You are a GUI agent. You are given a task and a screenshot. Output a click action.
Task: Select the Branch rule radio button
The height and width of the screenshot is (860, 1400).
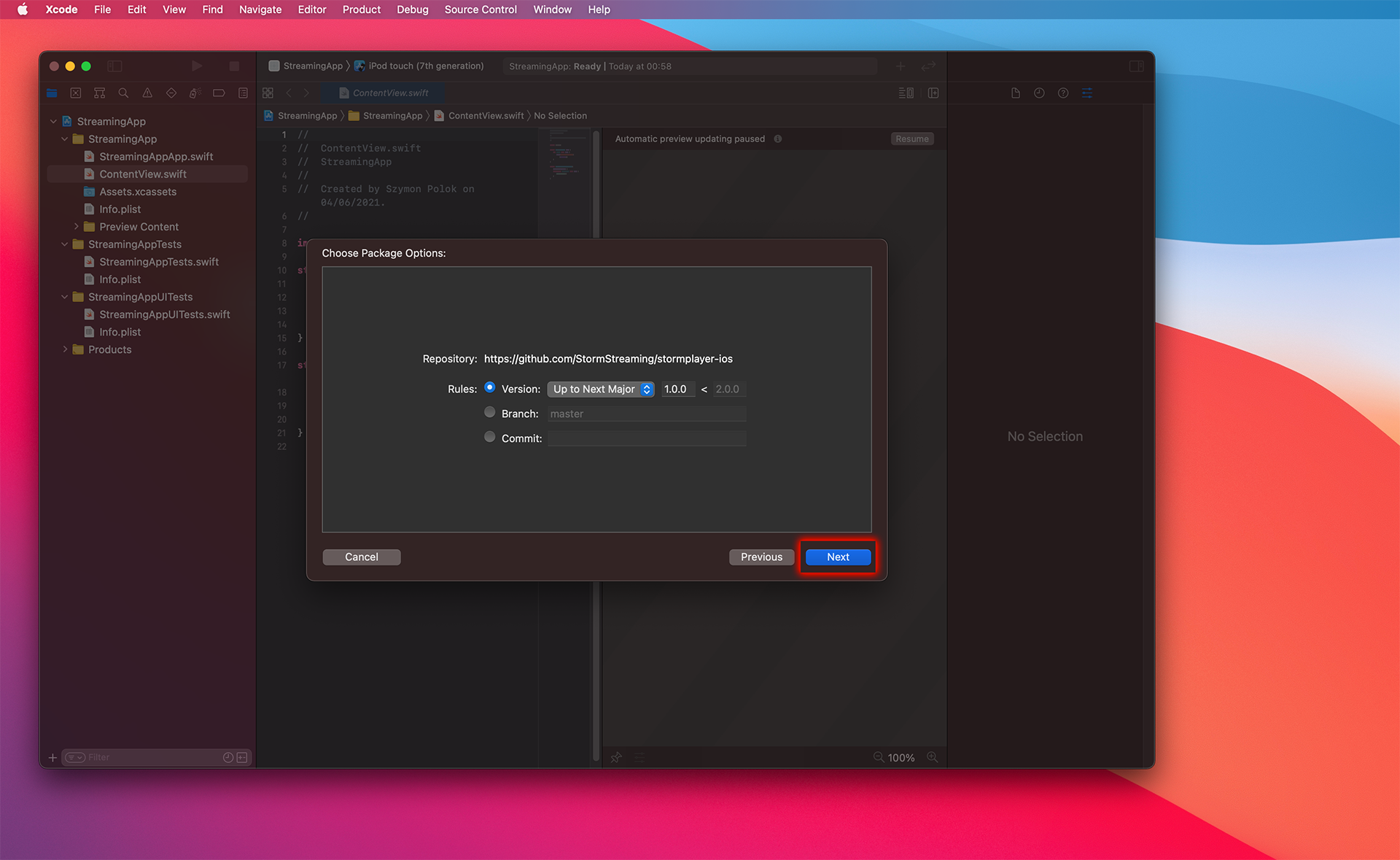click(x=490, y=412)
